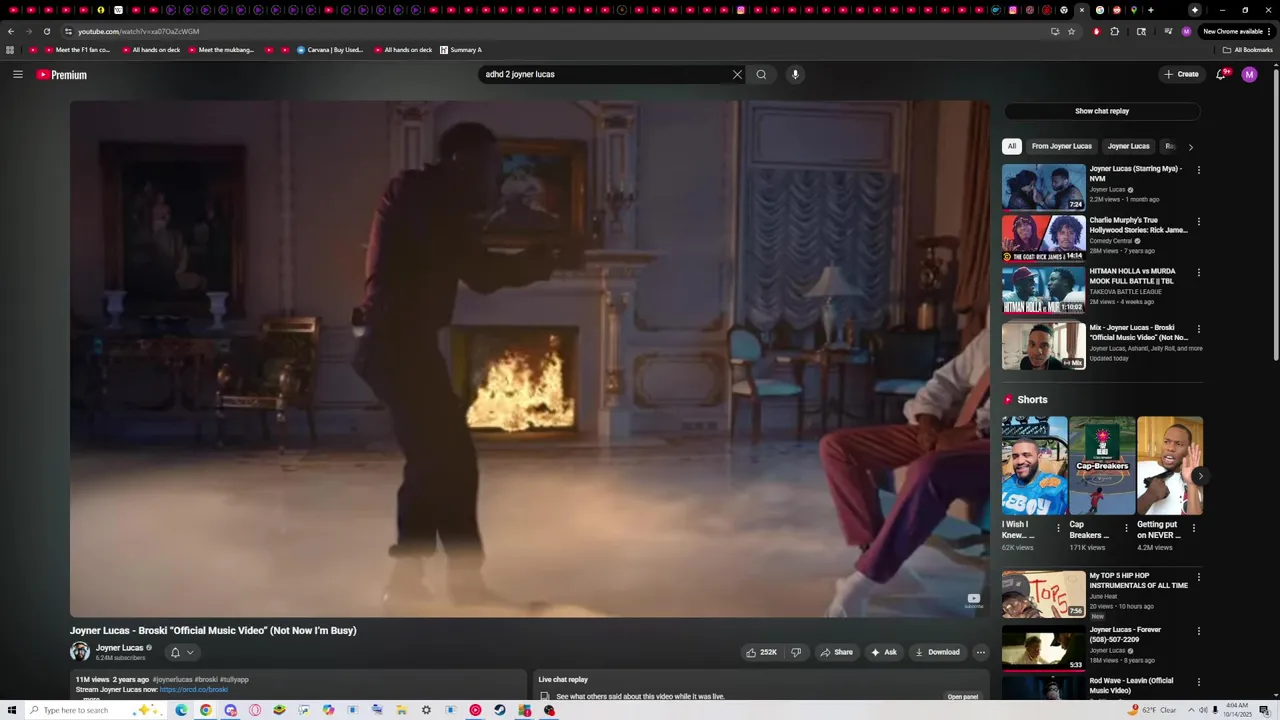
Task: Open the Getting put on NEVER short
Action: point(1170,466)
